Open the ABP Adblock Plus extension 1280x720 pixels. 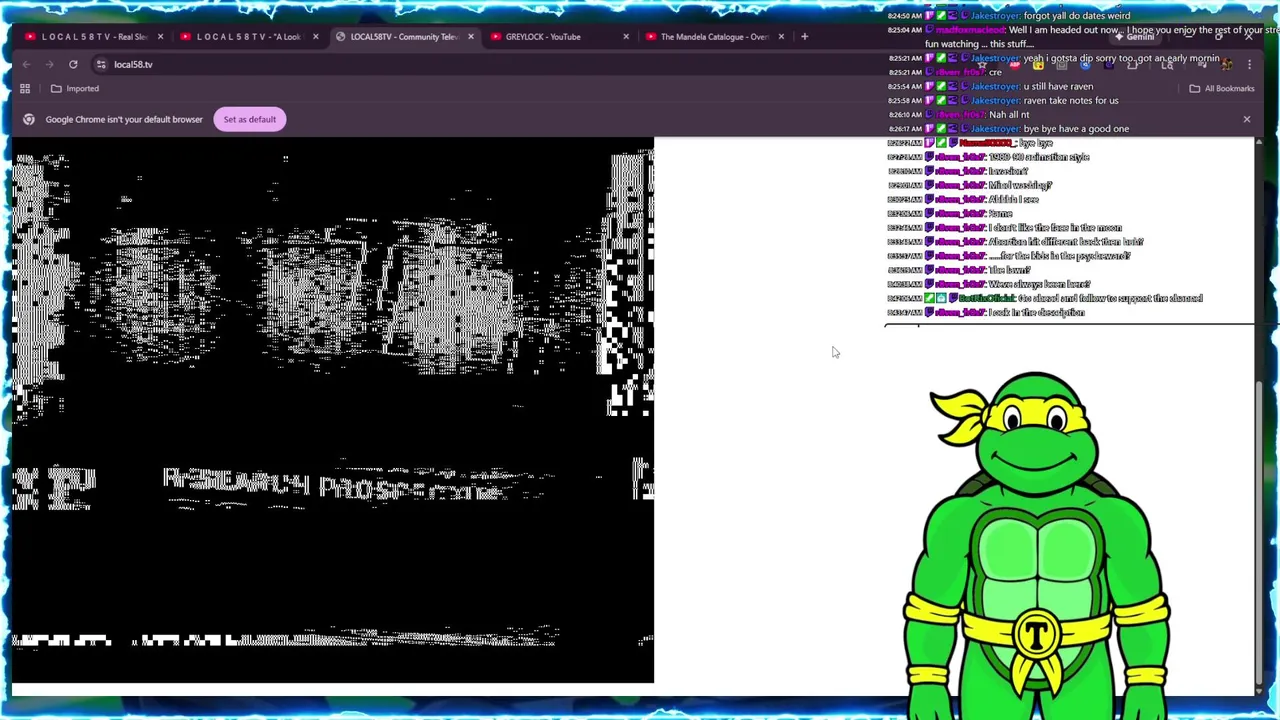click(x=1015, y=65)
